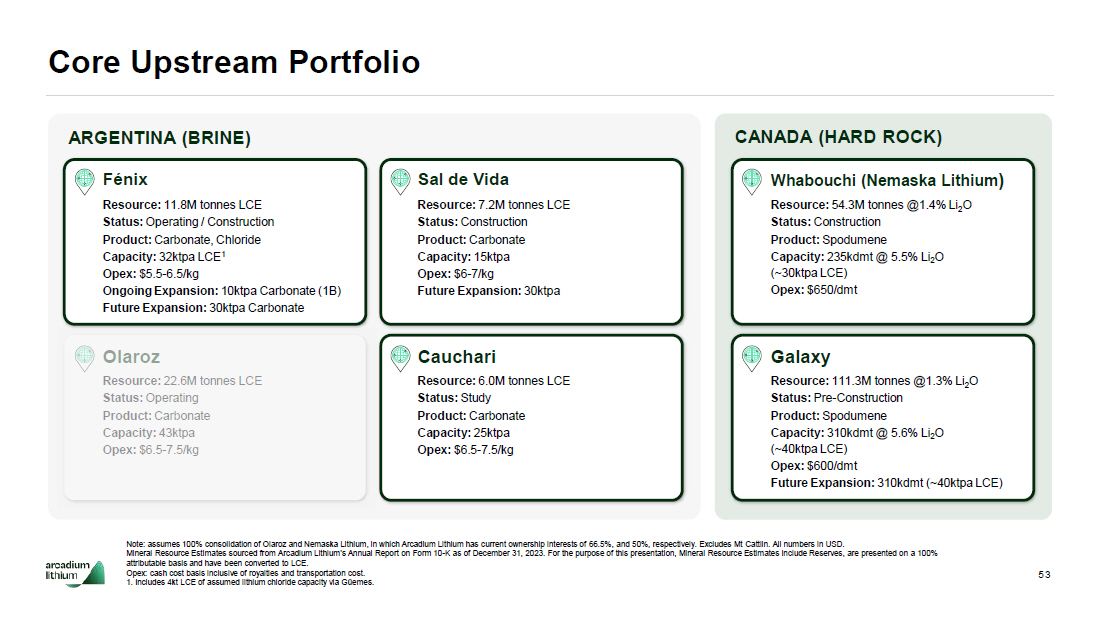1097x617 pixels.
Task: Select 'Resource: 6.0M tonnes LCE' line
Action: tap(494, 381)
